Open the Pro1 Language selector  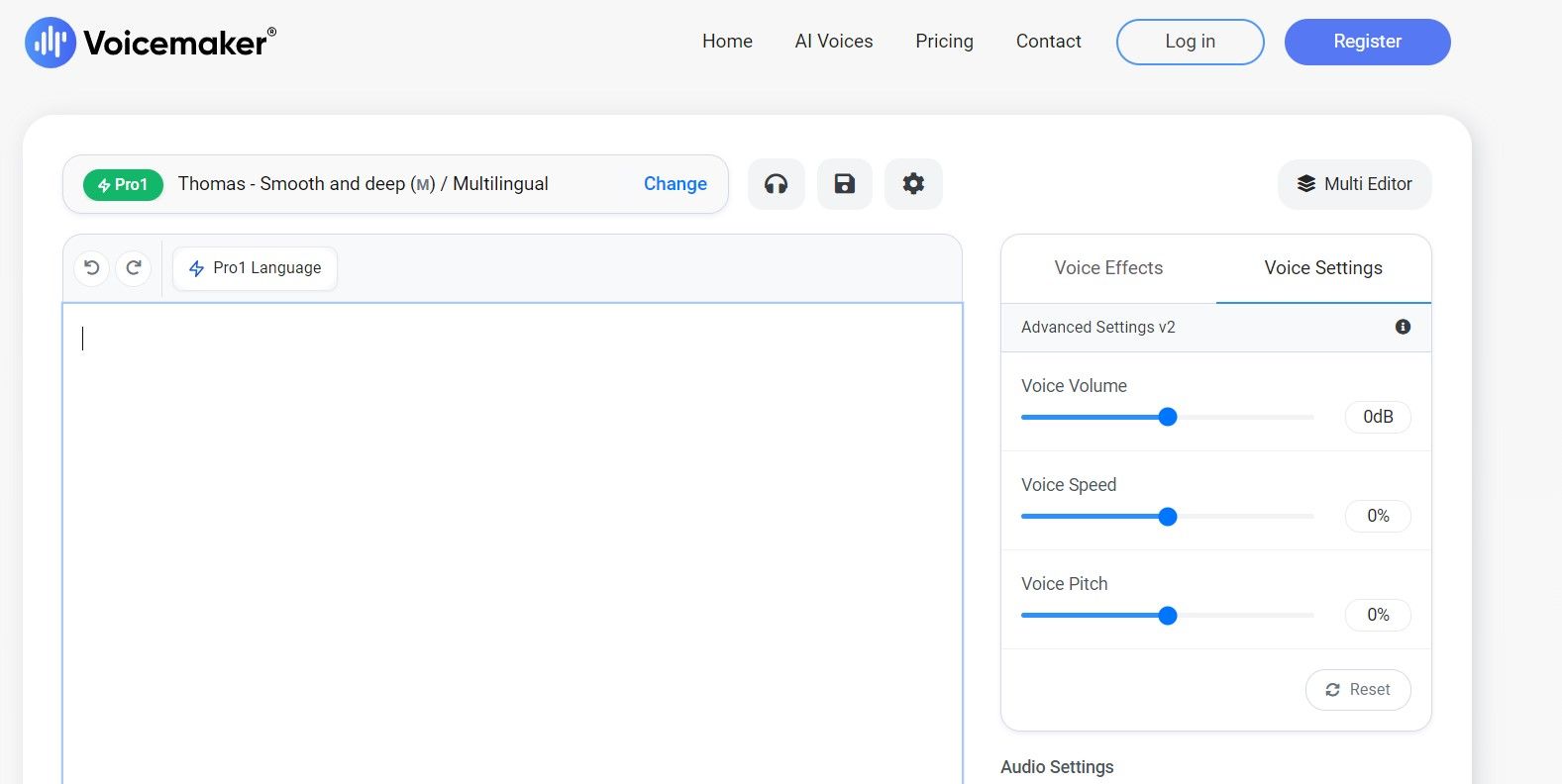(255, 268)
